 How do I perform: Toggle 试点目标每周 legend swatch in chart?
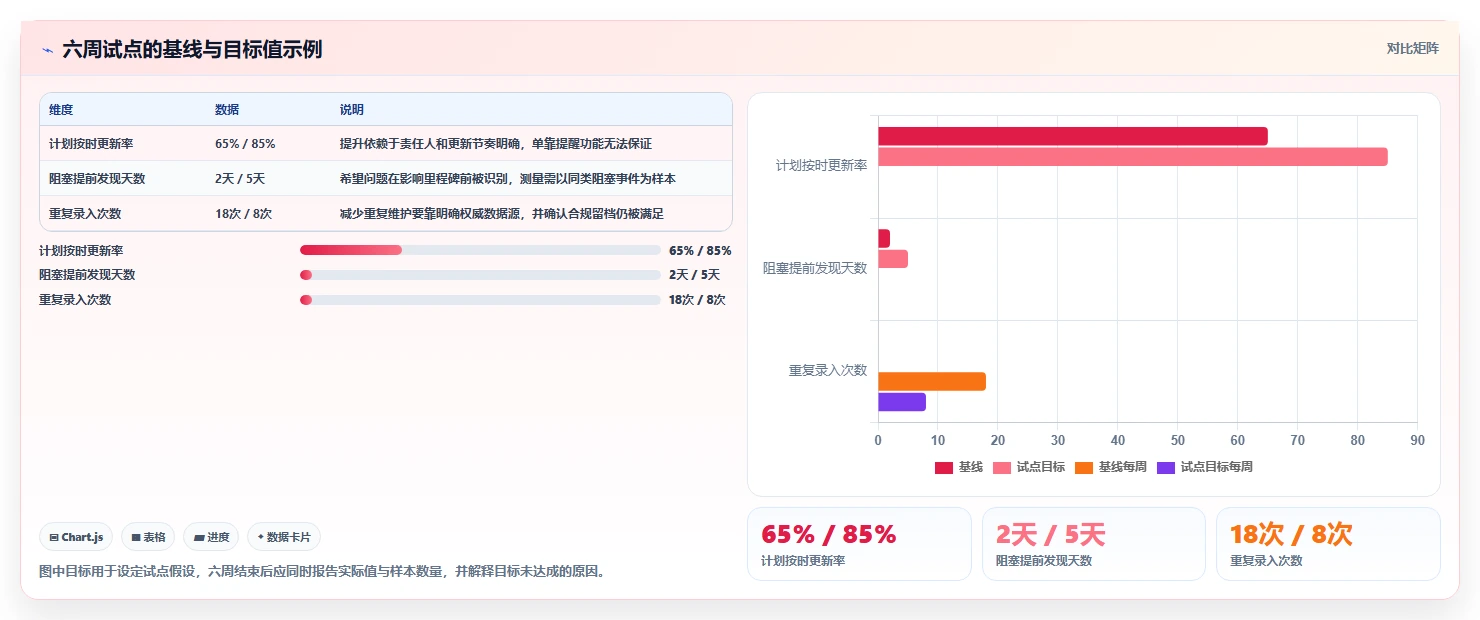click(1166, 467)
